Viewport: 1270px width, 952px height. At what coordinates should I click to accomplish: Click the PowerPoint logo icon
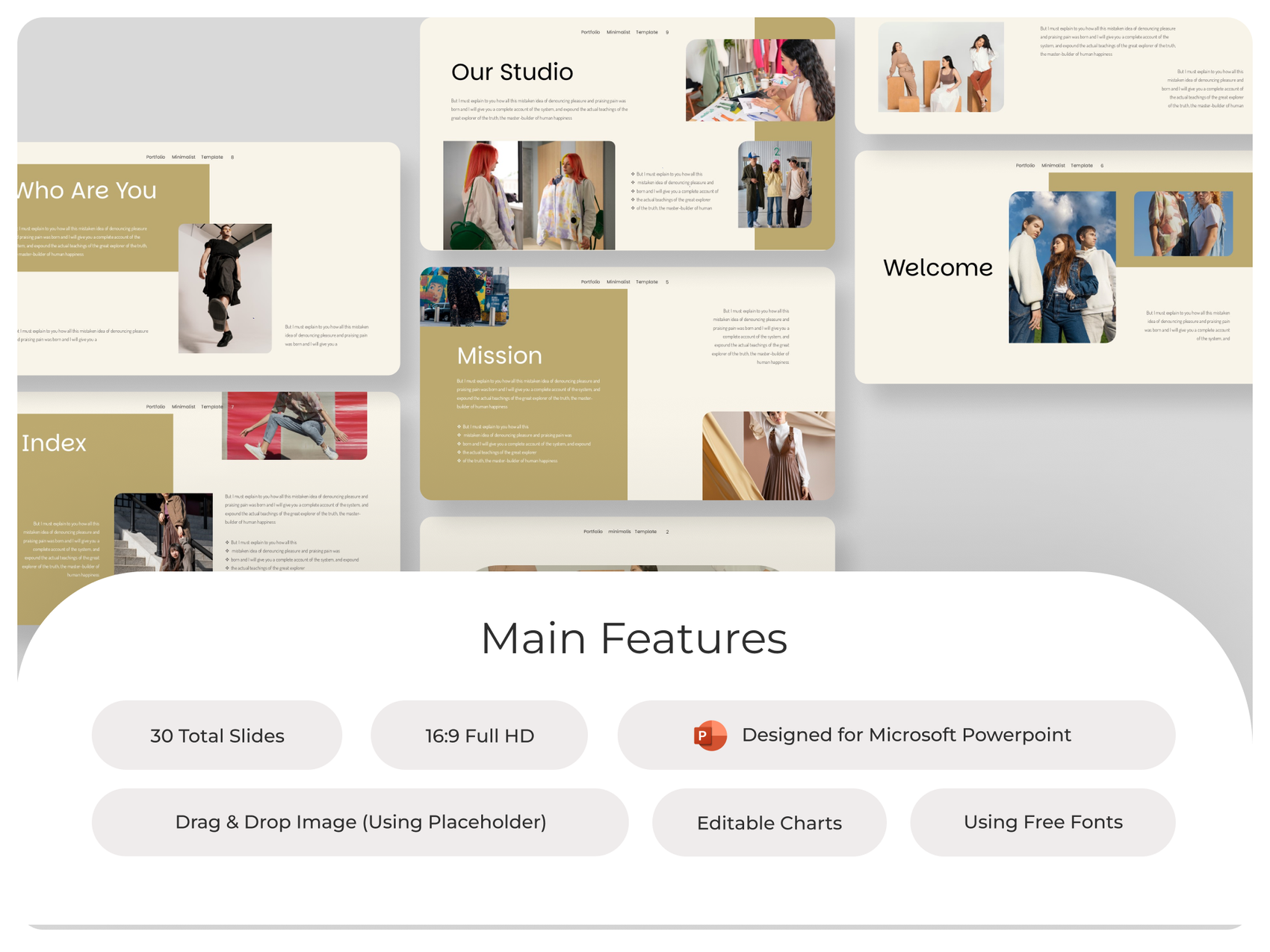[710, 735]
